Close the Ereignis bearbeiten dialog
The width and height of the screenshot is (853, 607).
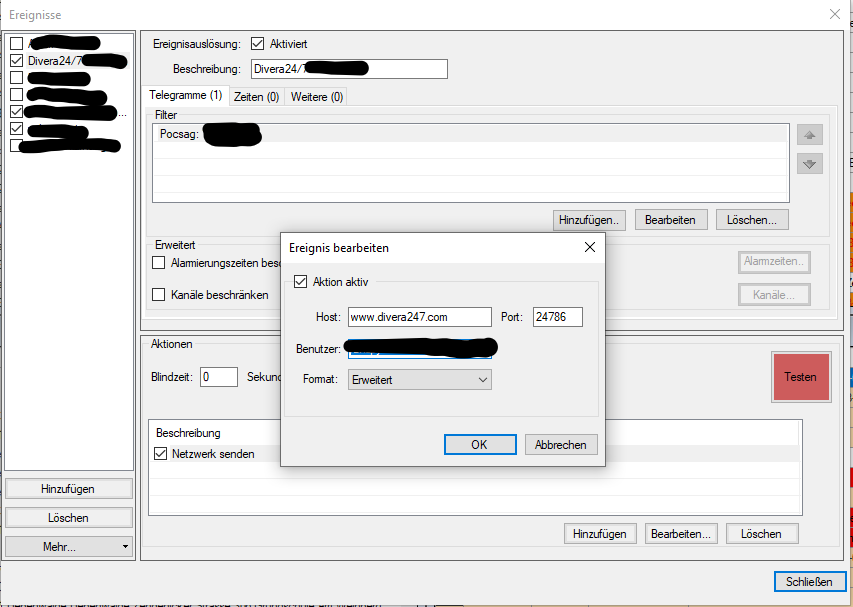pos(590,247)
